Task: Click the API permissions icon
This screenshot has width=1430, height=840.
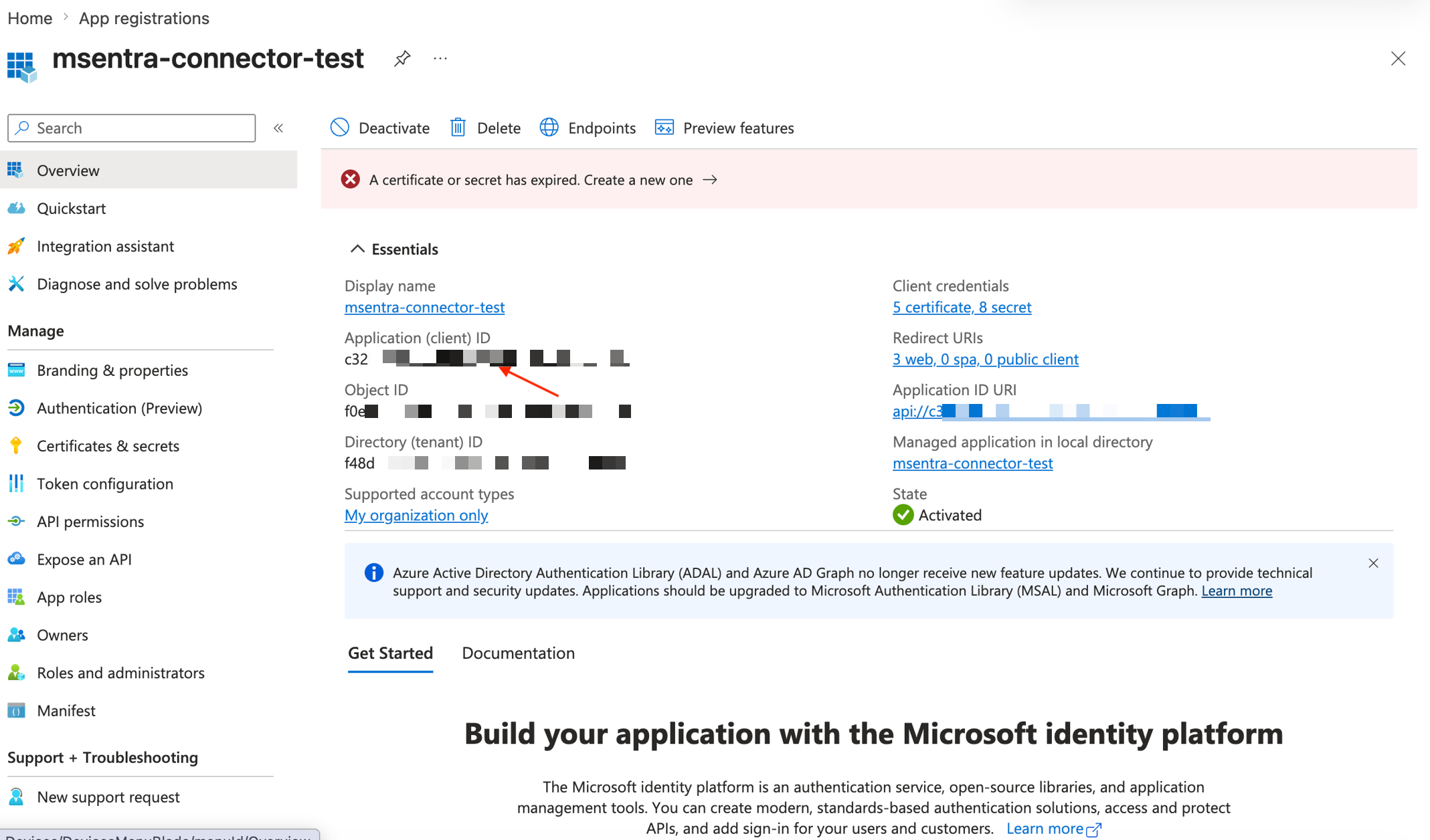Action: (16, 521)
